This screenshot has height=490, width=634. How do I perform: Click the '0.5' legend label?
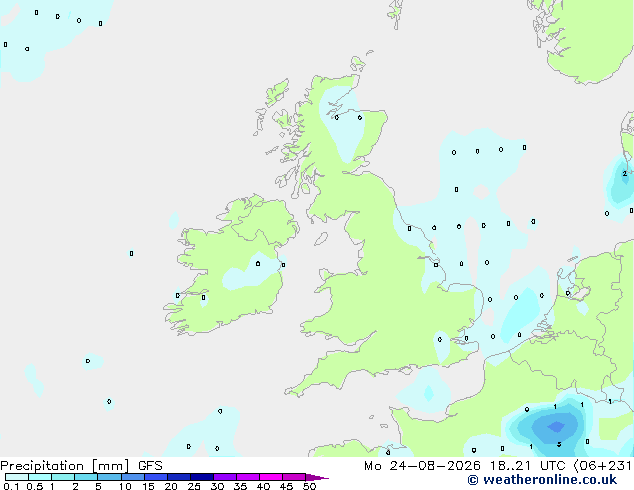point(35,486)
